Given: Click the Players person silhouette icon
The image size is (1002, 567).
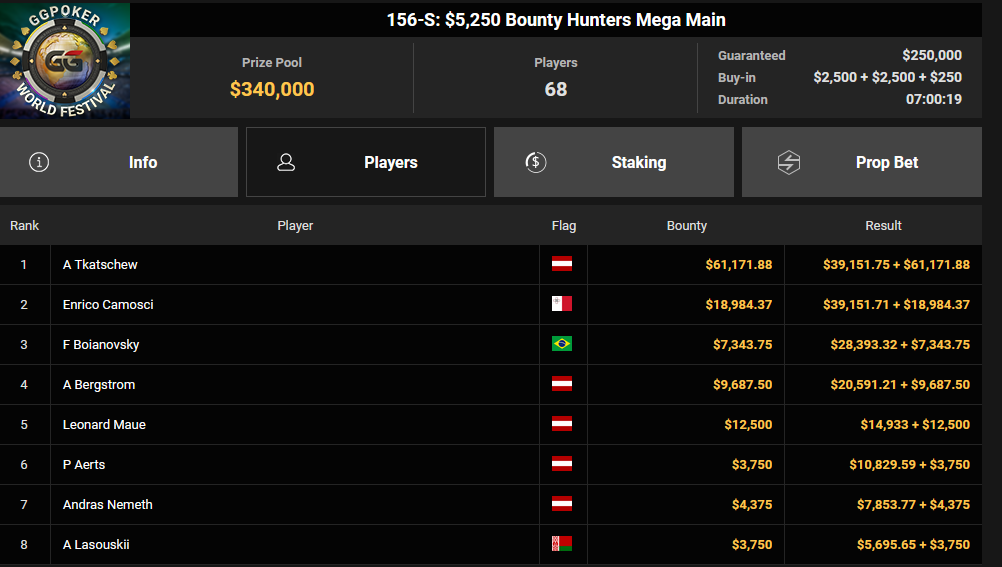Looking at the screenshot, I should [286, 162].
